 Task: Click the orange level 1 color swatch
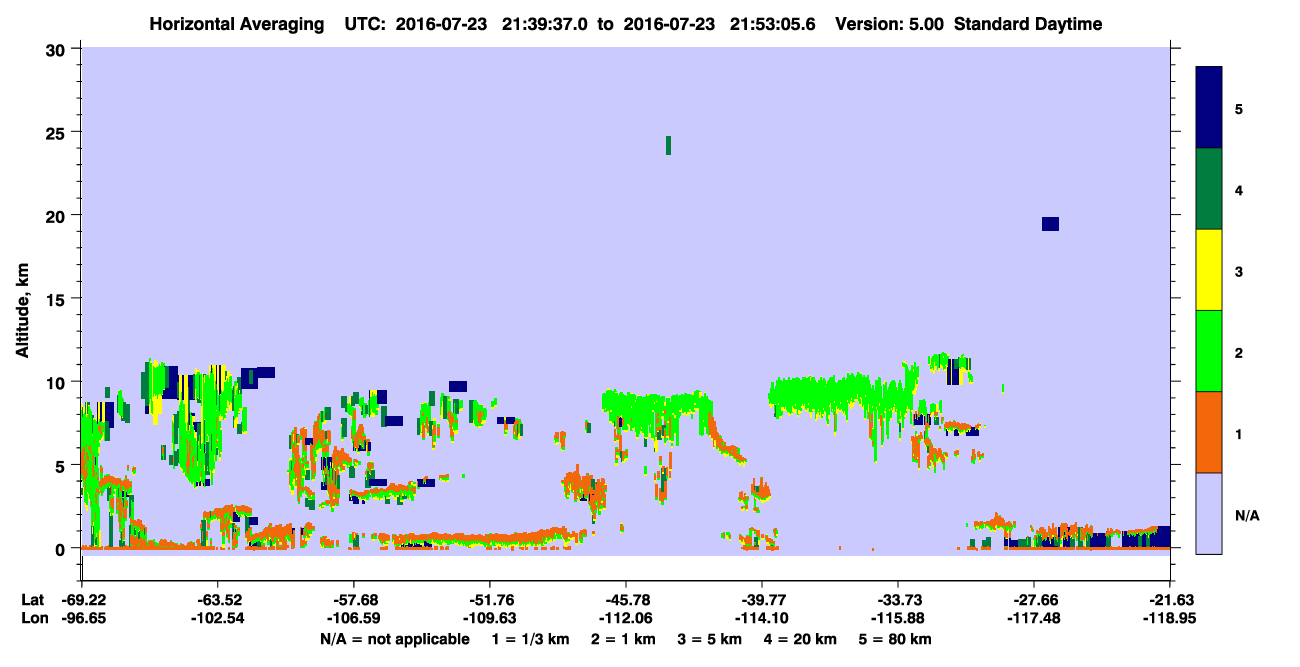click(x=1209, y=432)
